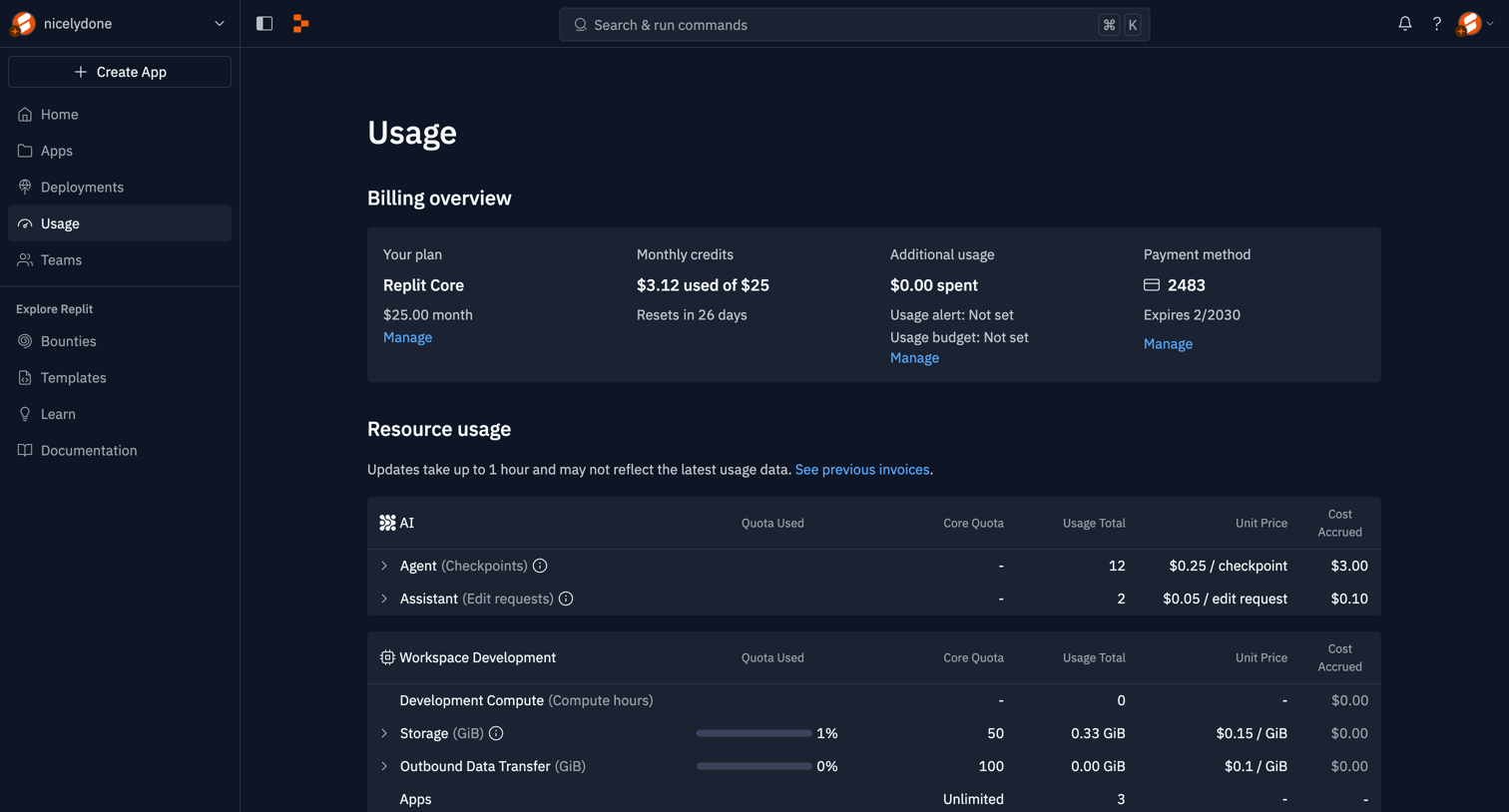The width and height of the screenshot is (1509, 812).
Task: Click the Teams people icon
Action: (25, 260)
